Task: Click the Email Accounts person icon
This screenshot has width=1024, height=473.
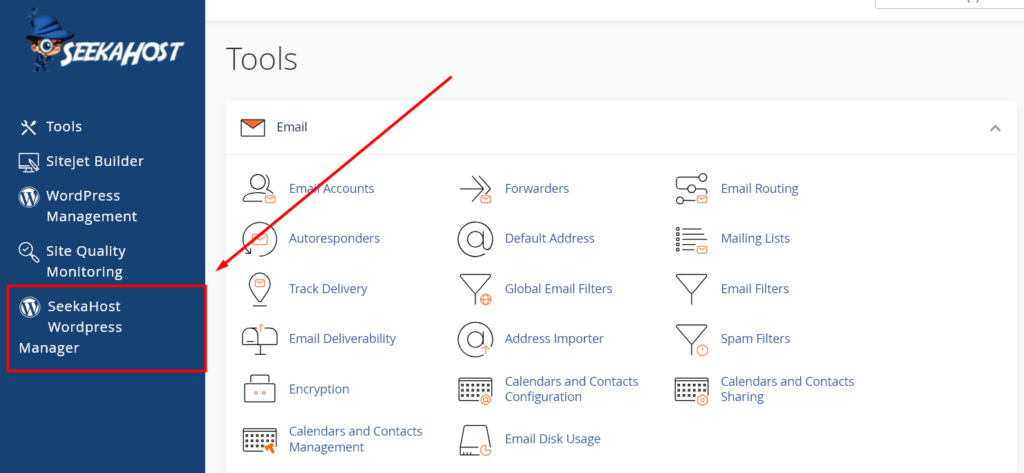Action: [x=259, y=189]
